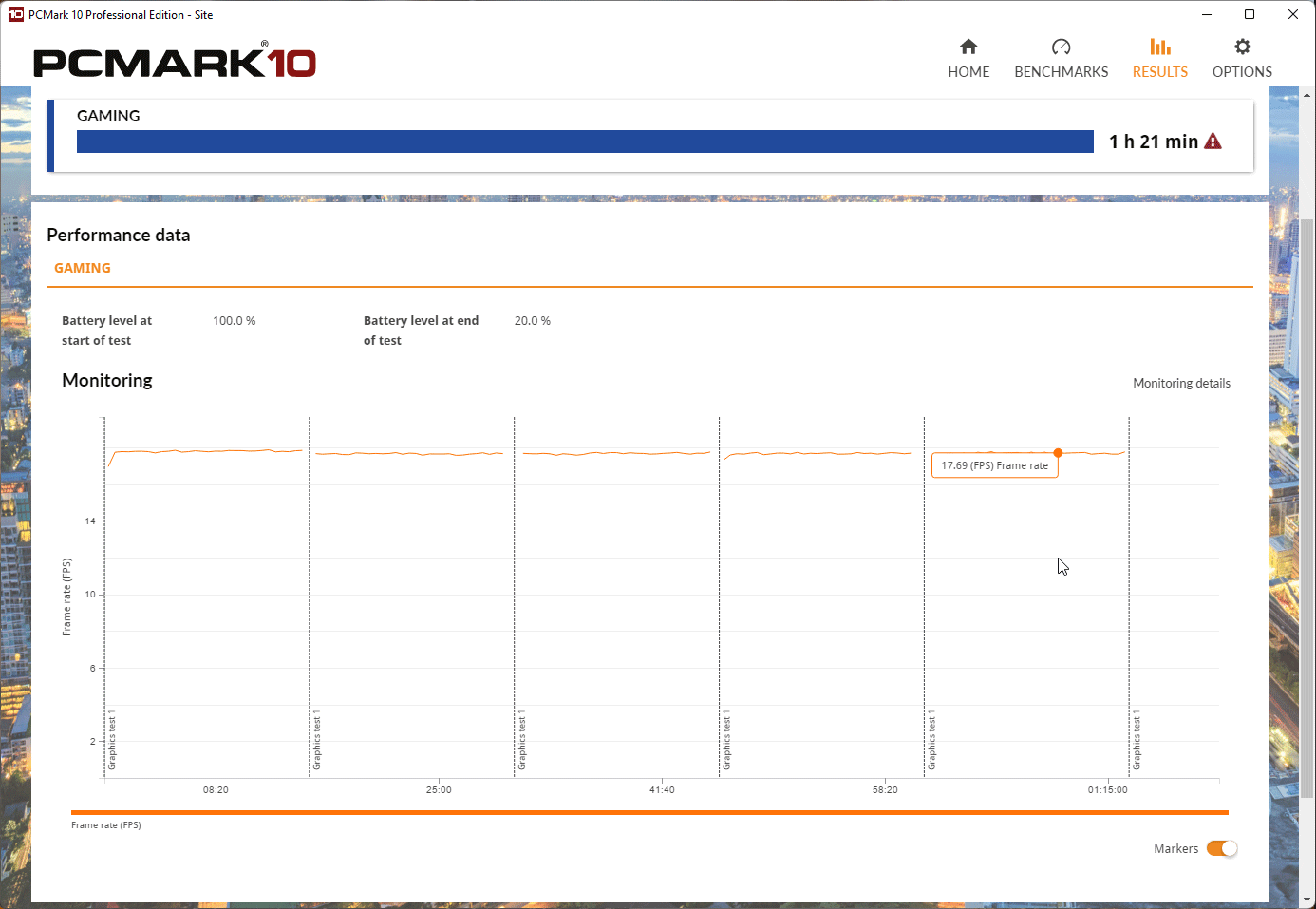Click the blue GAMING progress bar

click(585, 142)
